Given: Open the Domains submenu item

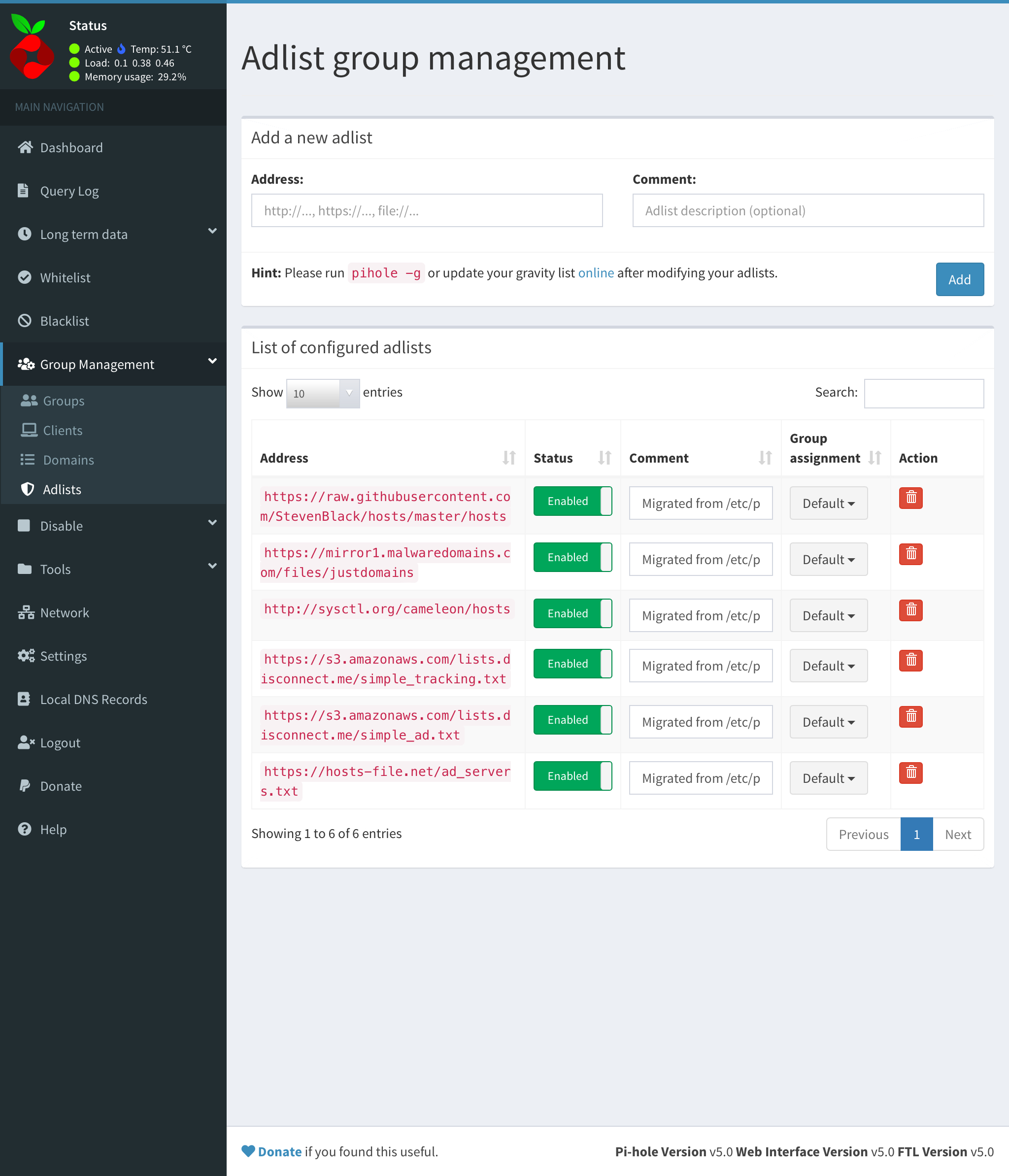Looking at the screenshot, I should pyautogui.click(x=68, y=460).
